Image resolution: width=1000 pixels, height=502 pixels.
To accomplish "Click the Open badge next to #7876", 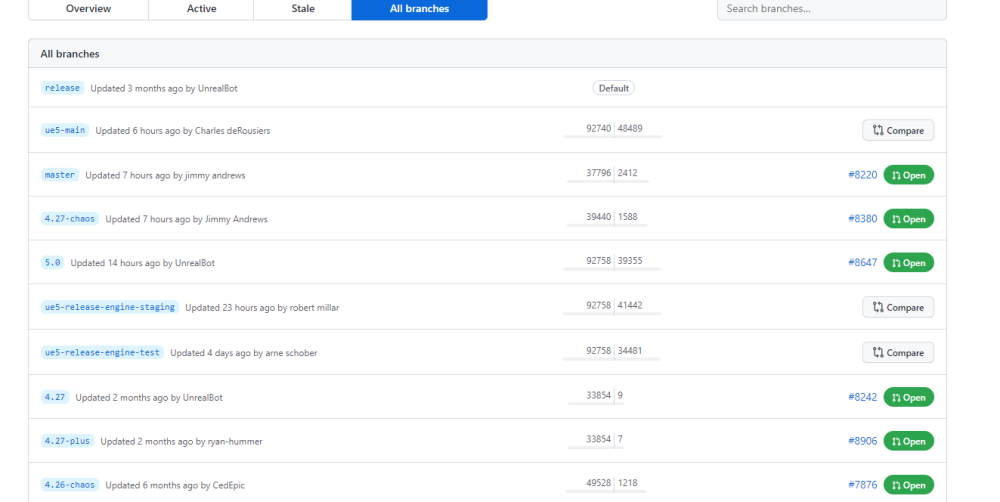I will pyautogui.click(x=908, y=485).
